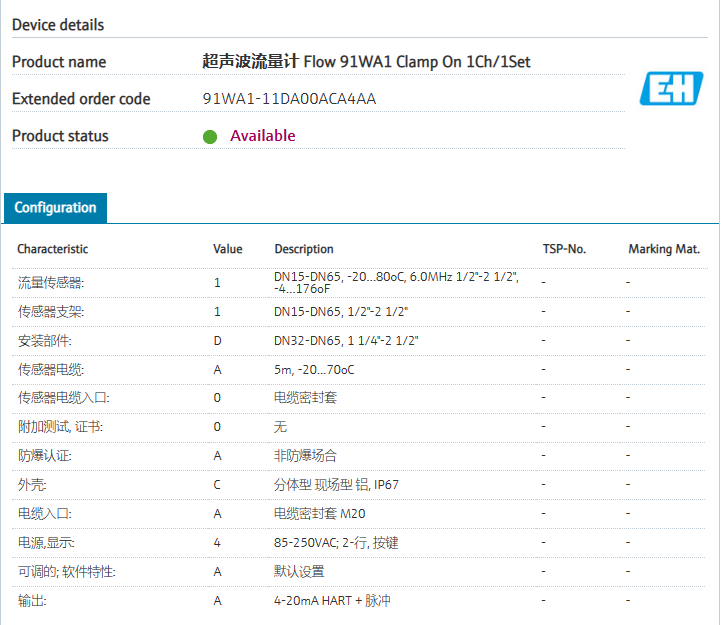Viewport: 721px width, 625px height.
Task: Click the TSP-No. column header
Action: click(x=564, y=249)
